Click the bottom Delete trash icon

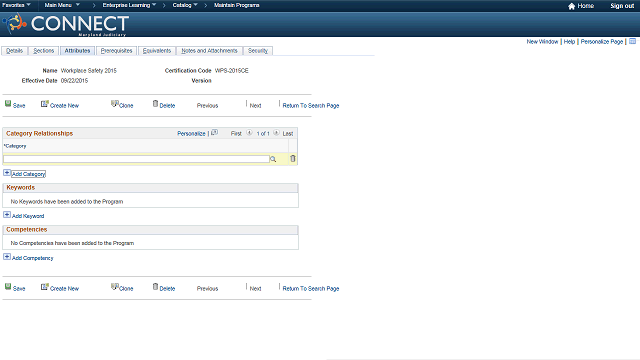[156, 287]
